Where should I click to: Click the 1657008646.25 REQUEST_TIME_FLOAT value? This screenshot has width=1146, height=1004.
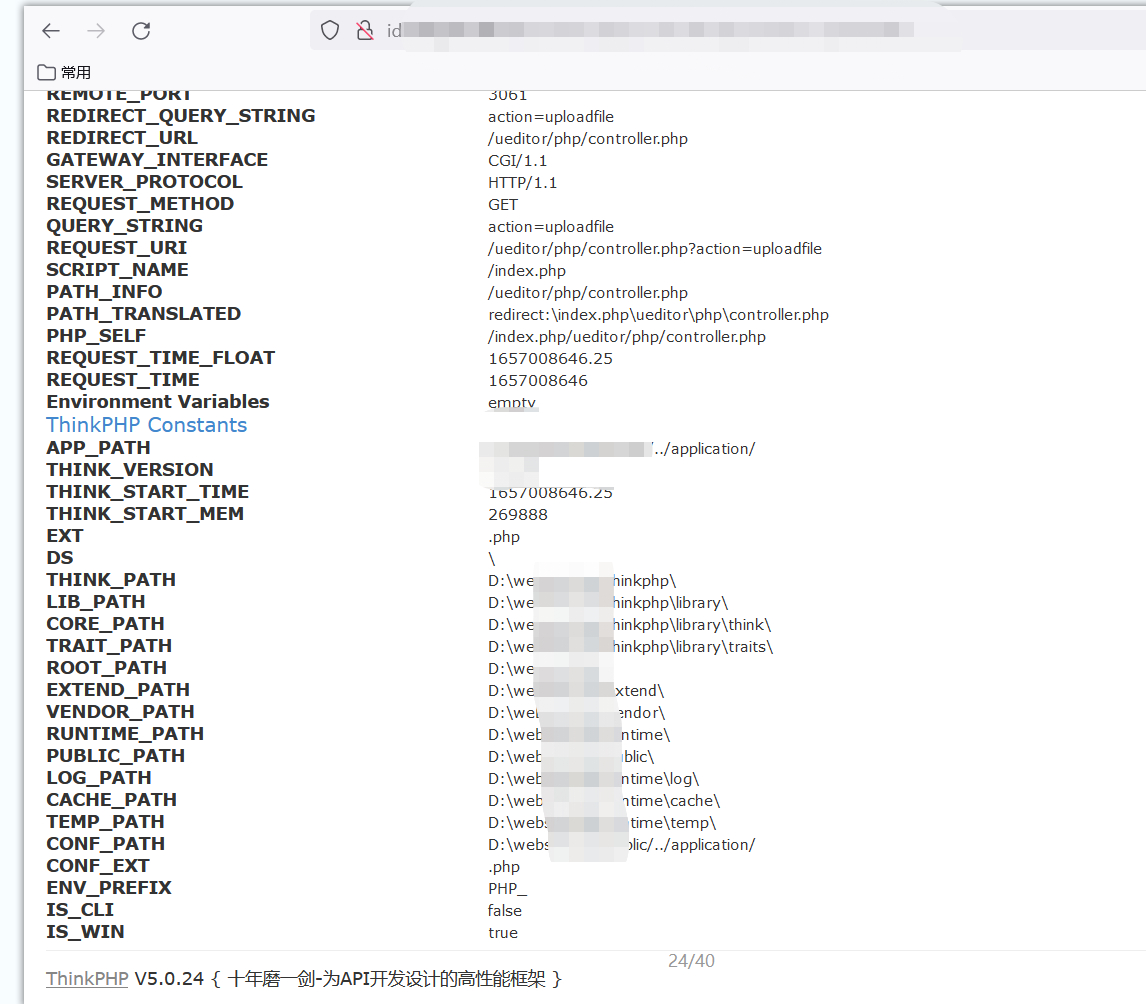tap(550, 358)
